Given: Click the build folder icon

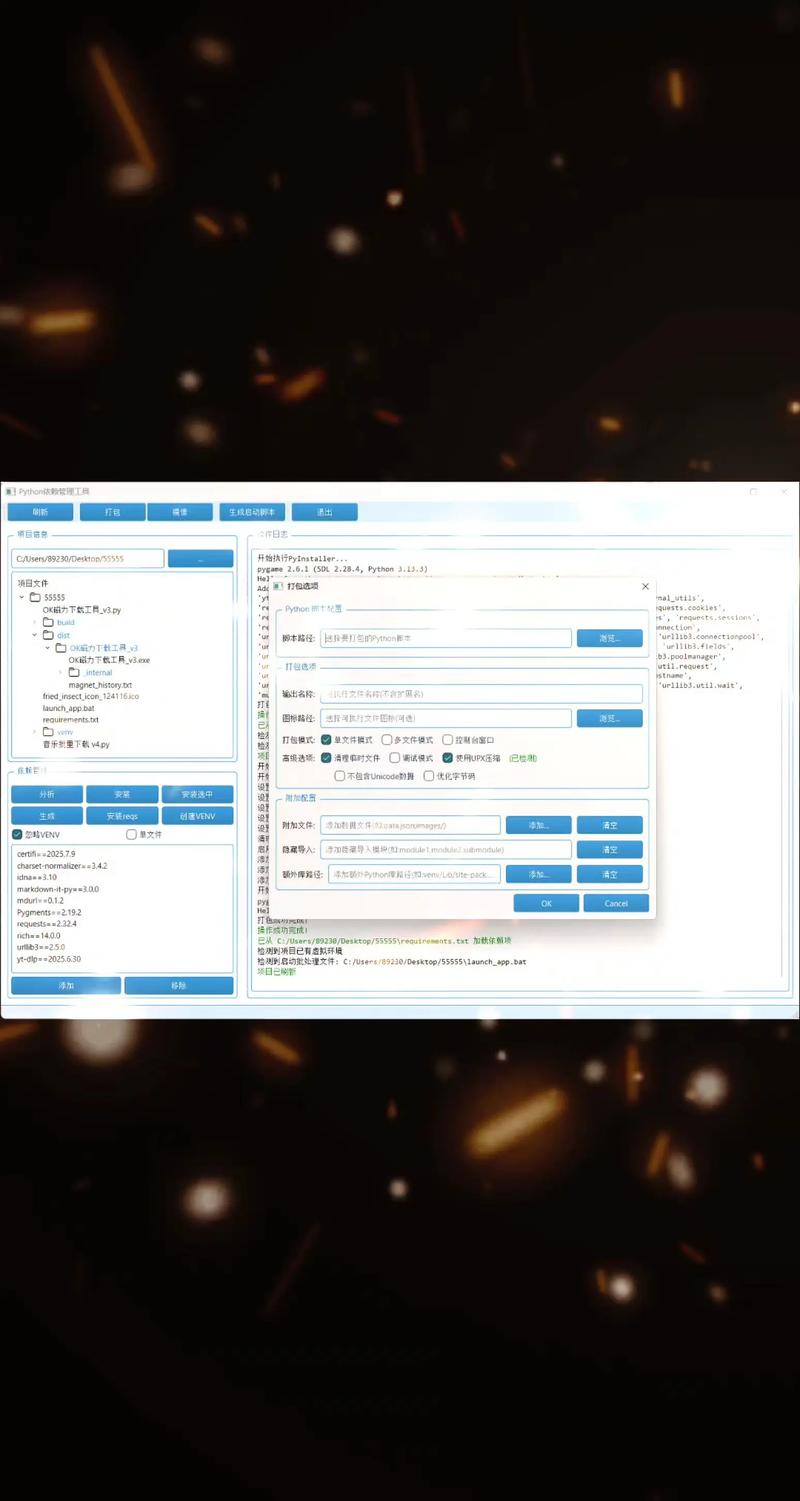Looking at the screenshot, I should click(x=47, y=622).
